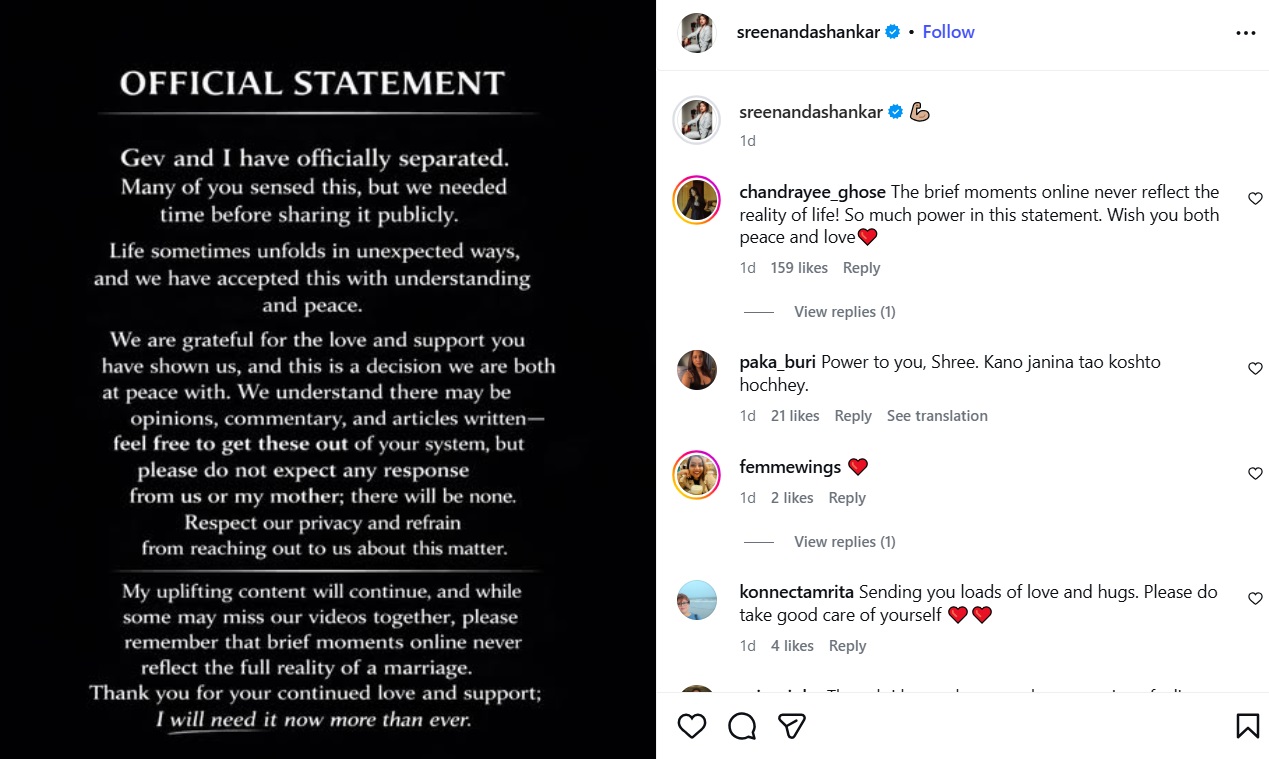Viewport: 1269px width, 759px height.
Task: Save the post with the bookmark icon
Action: pyautogui.click(x=1247, y=726)
